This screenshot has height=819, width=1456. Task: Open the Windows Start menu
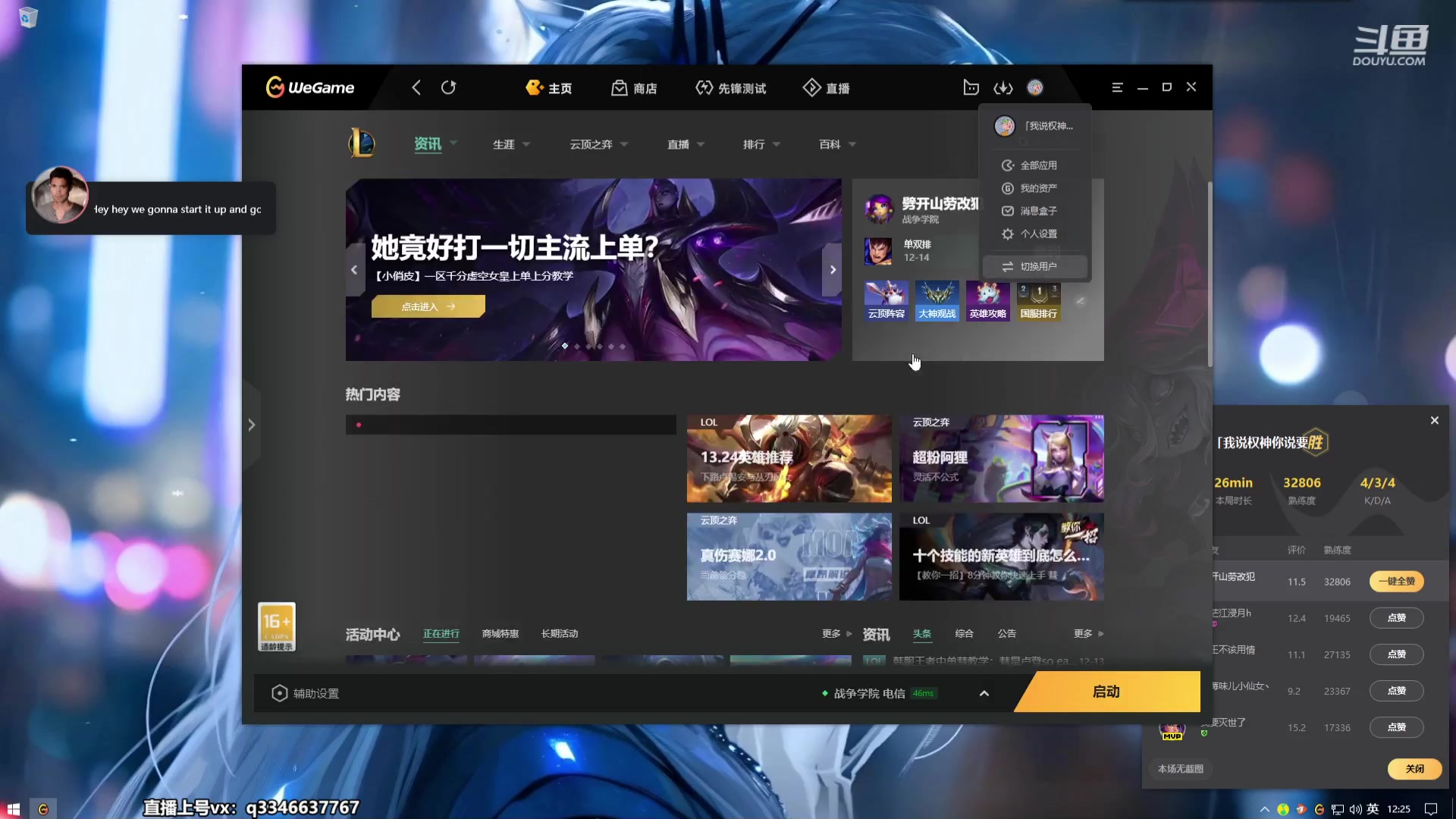[x=13, y=809]
